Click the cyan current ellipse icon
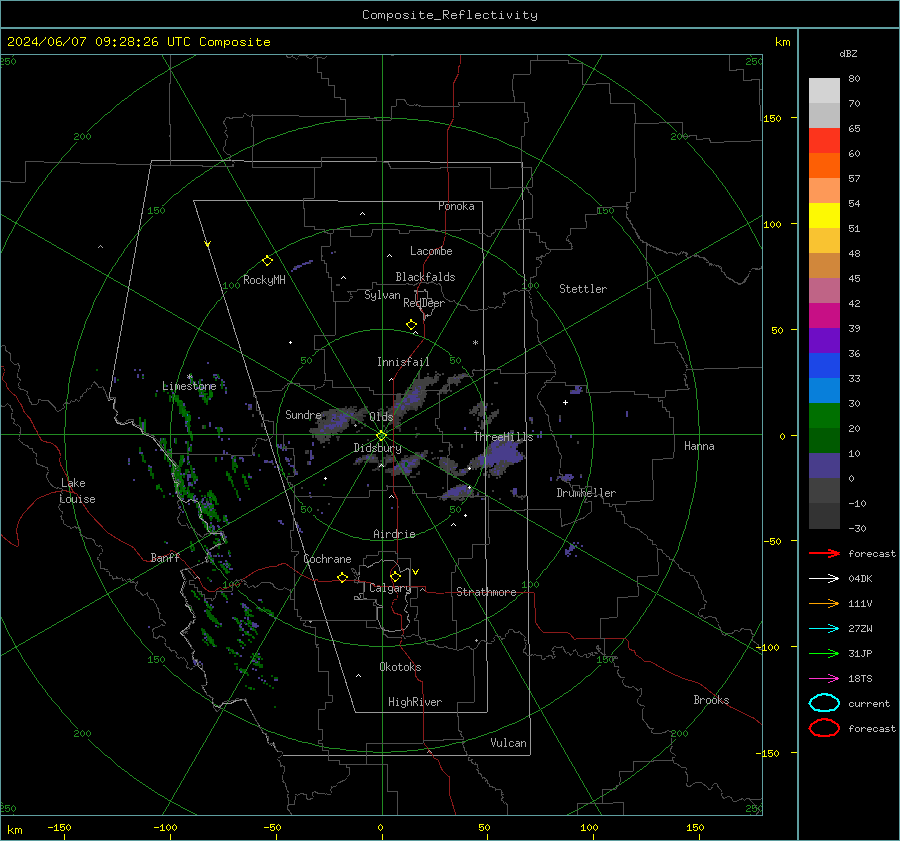Image resolution: width=900 pixels, height=841 pixels. pyautogui.click(x=824, y=703)
